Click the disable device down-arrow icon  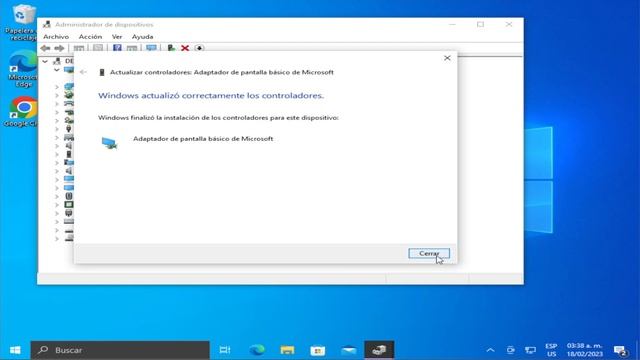click(199, 48)
